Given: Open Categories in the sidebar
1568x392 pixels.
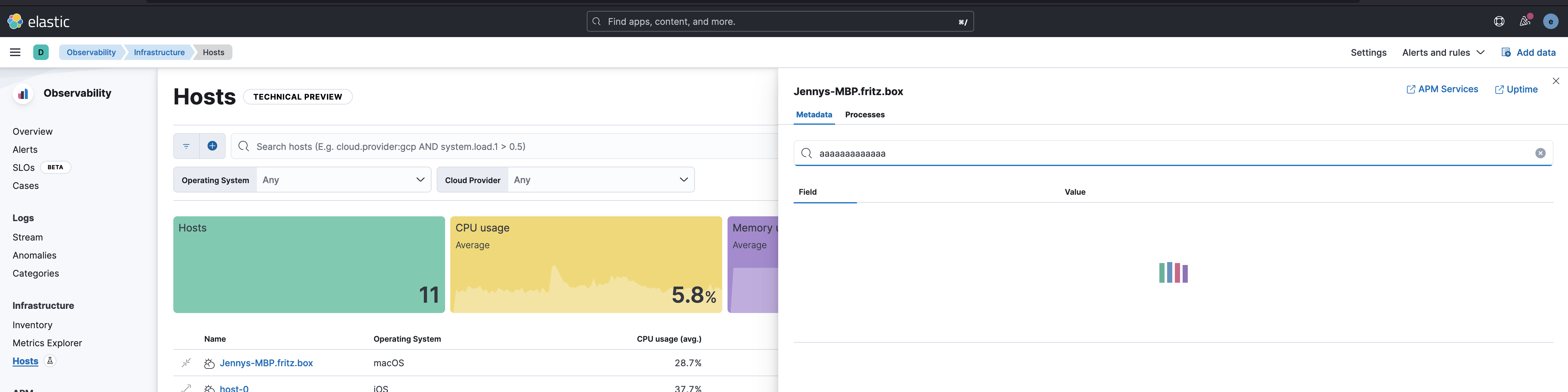Looking at the screenshot, I should pos(35,273).
